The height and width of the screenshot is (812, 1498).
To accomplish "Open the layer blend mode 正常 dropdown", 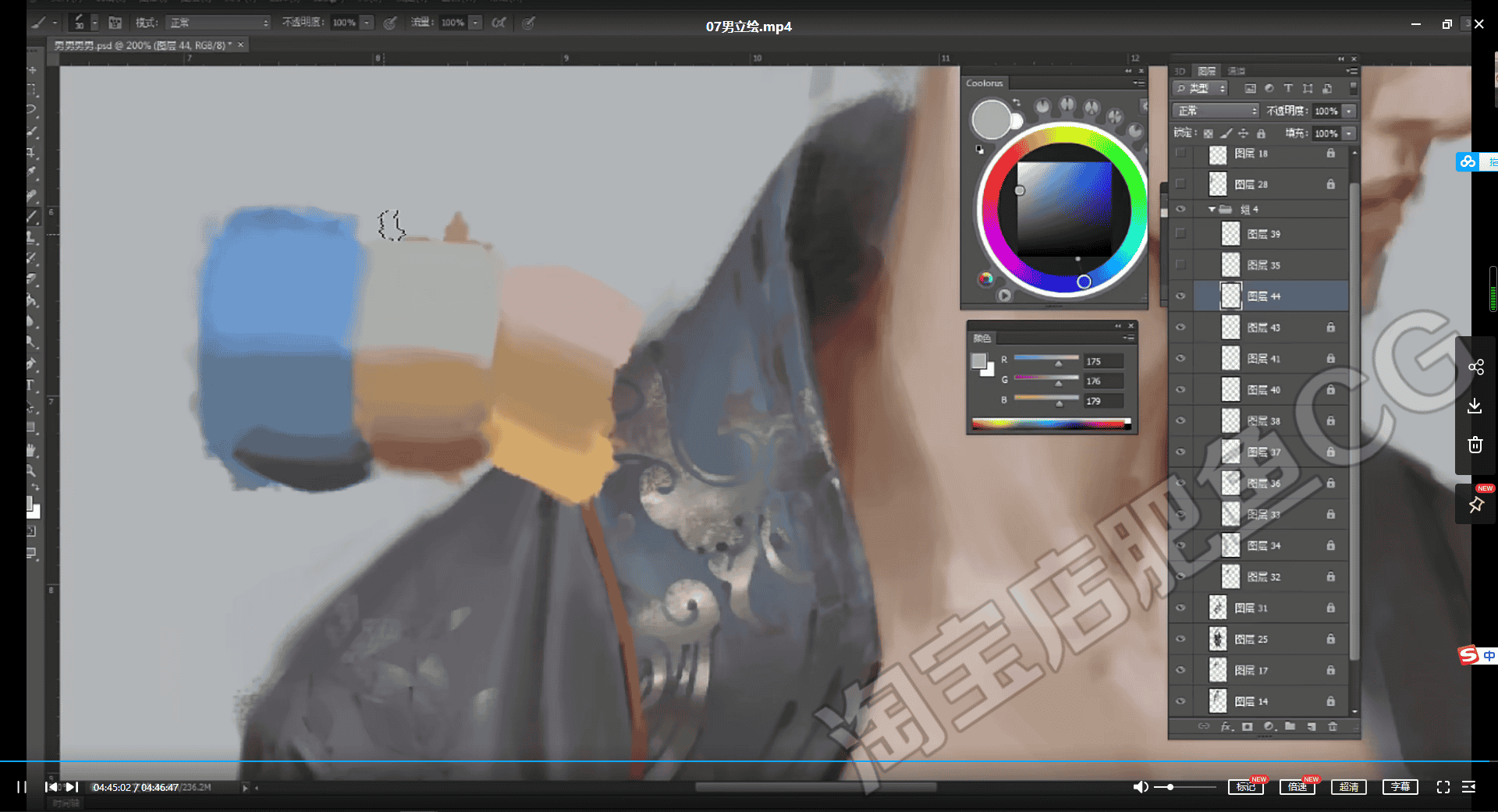I will pos(1216,111).
